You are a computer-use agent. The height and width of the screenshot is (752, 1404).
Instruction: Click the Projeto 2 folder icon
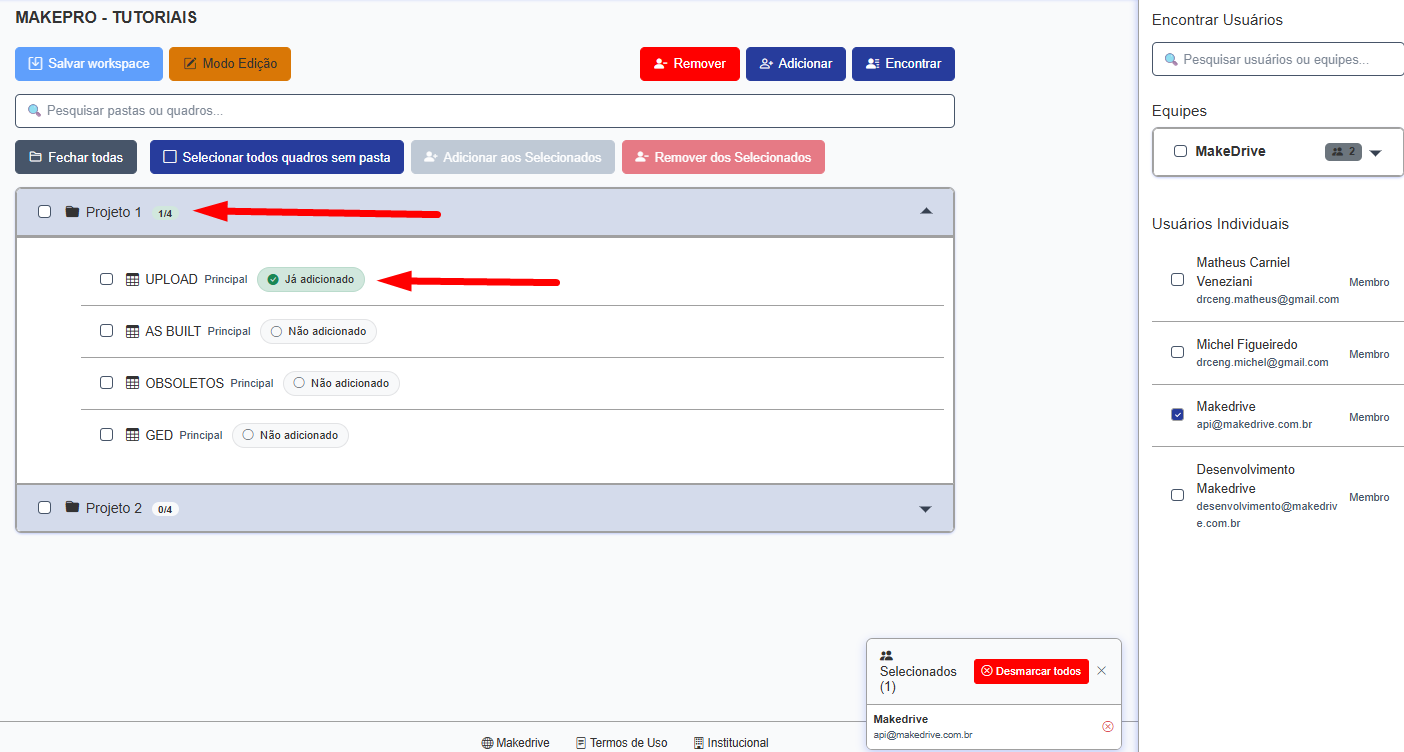tap(72, 507)
